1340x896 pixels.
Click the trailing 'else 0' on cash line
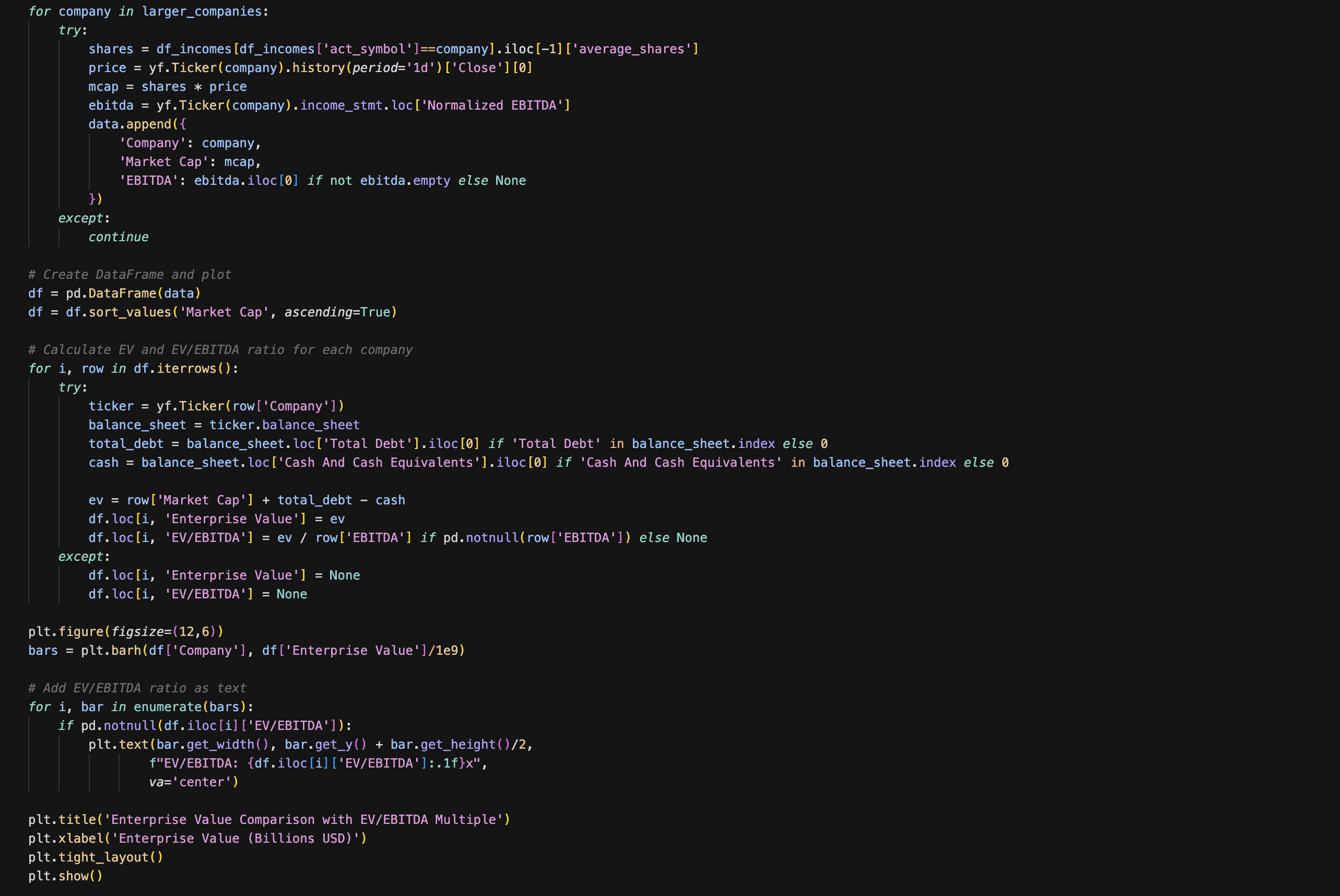click(x=986, y=463)
